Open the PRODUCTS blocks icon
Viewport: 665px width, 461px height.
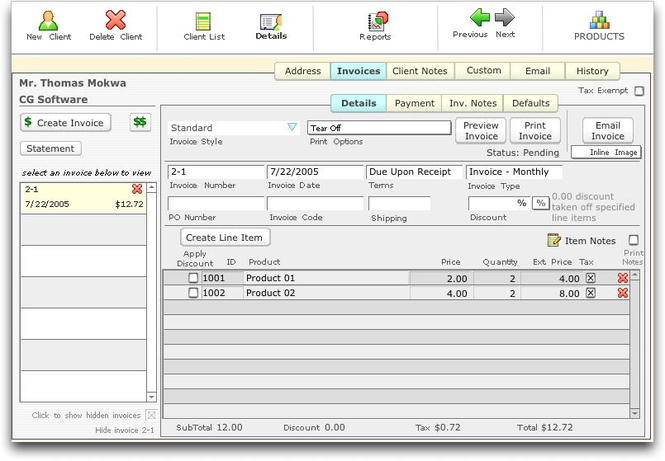click(x=600, y=20)
